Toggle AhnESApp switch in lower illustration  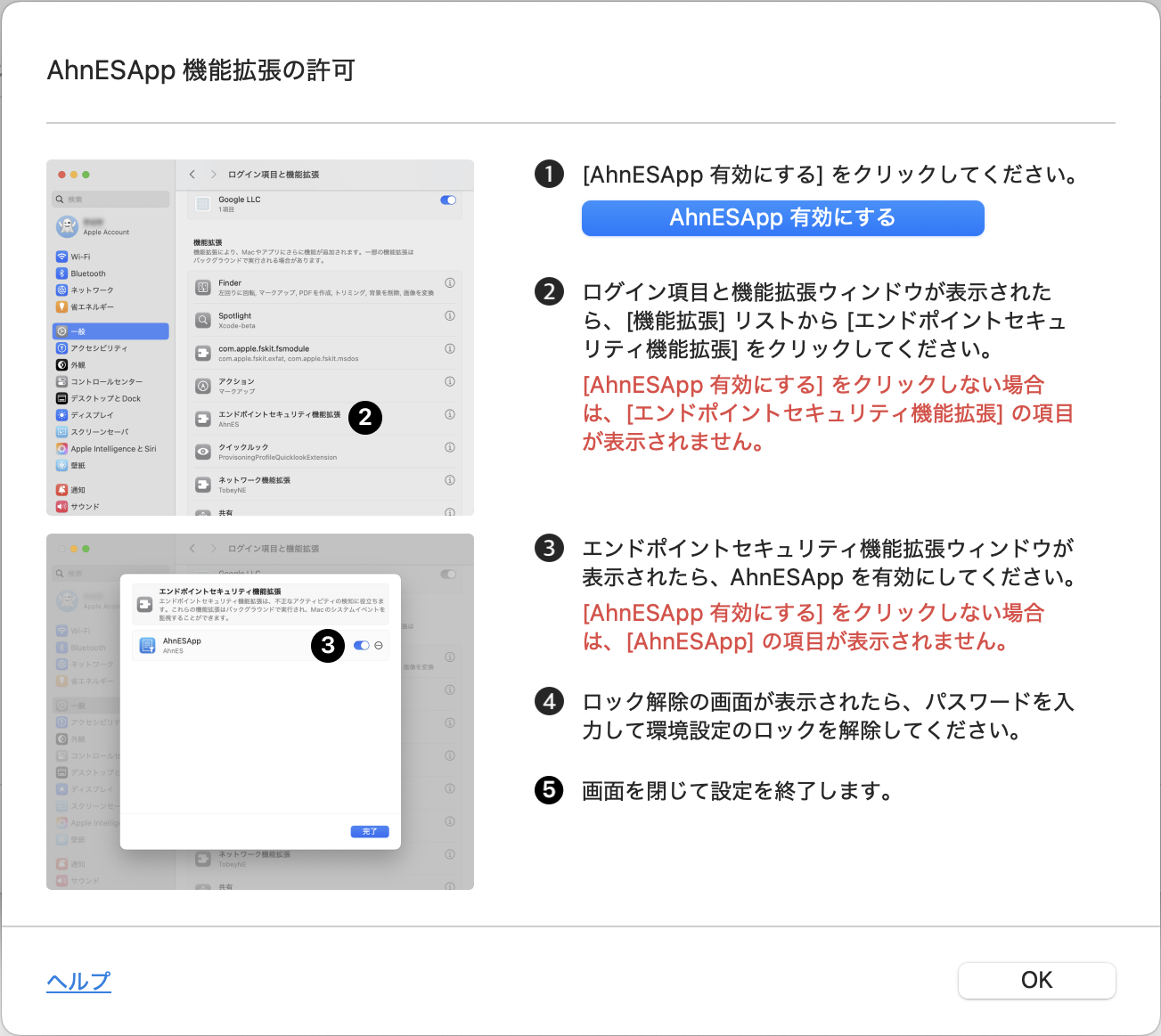pyautogui.click(x=361, y=645)
